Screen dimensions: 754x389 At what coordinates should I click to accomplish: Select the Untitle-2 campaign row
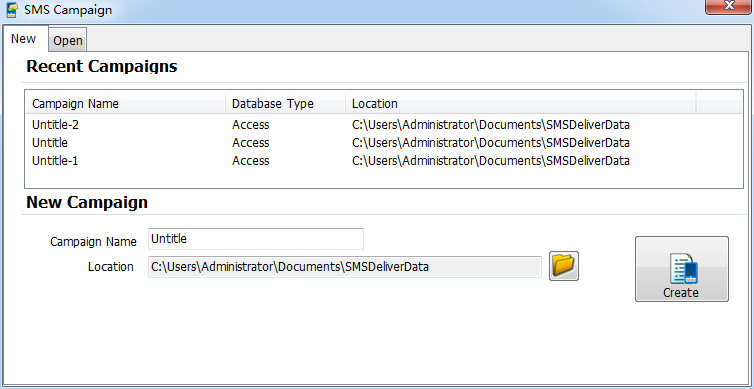point(383,125)
